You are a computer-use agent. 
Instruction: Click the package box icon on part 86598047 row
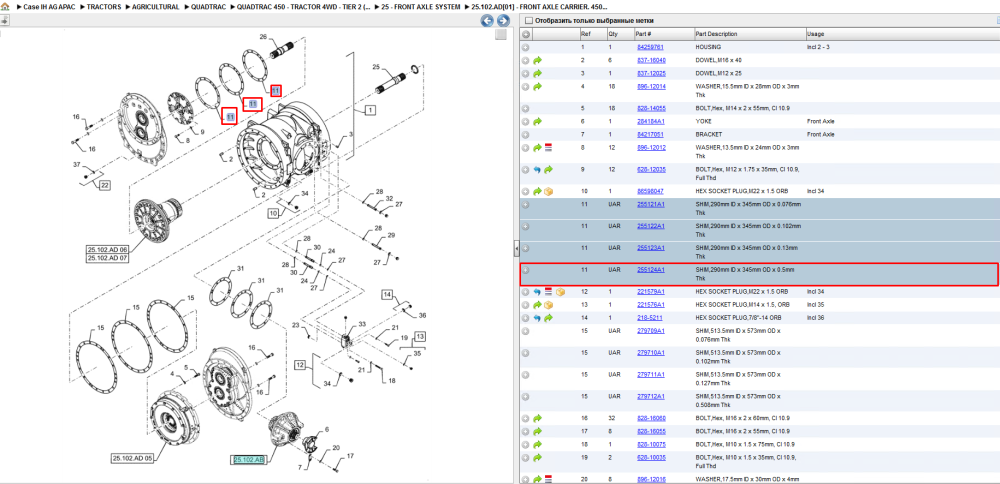point(548,191)
